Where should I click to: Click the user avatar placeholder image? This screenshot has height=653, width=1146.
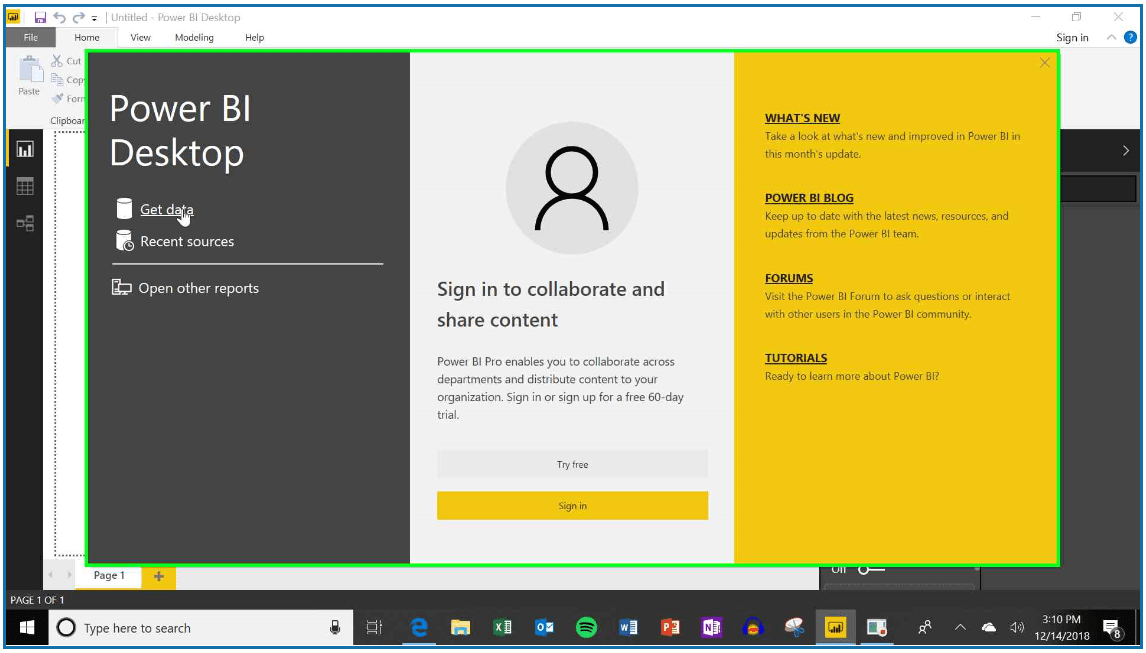tap(572, 188)
